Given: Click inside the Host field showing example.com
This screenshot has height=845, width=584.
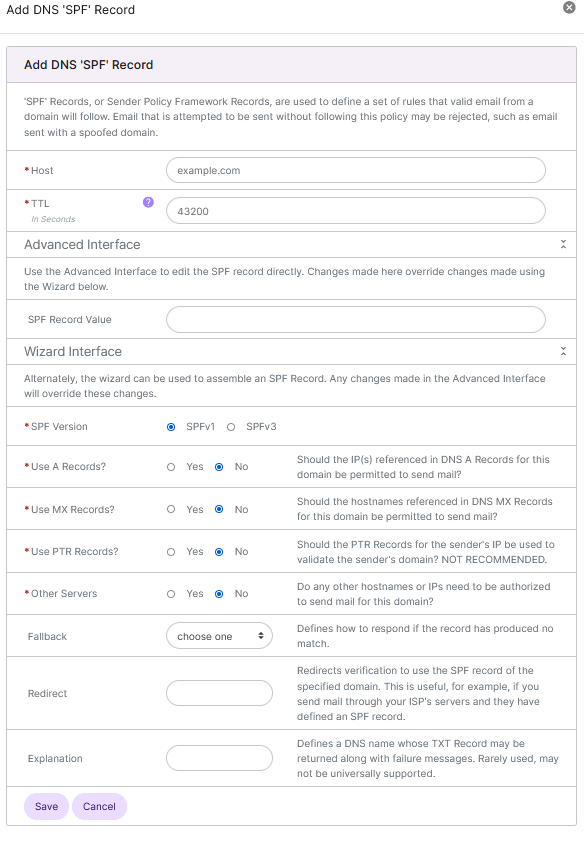Looking at the screenshot, I should tap(355, 168).
